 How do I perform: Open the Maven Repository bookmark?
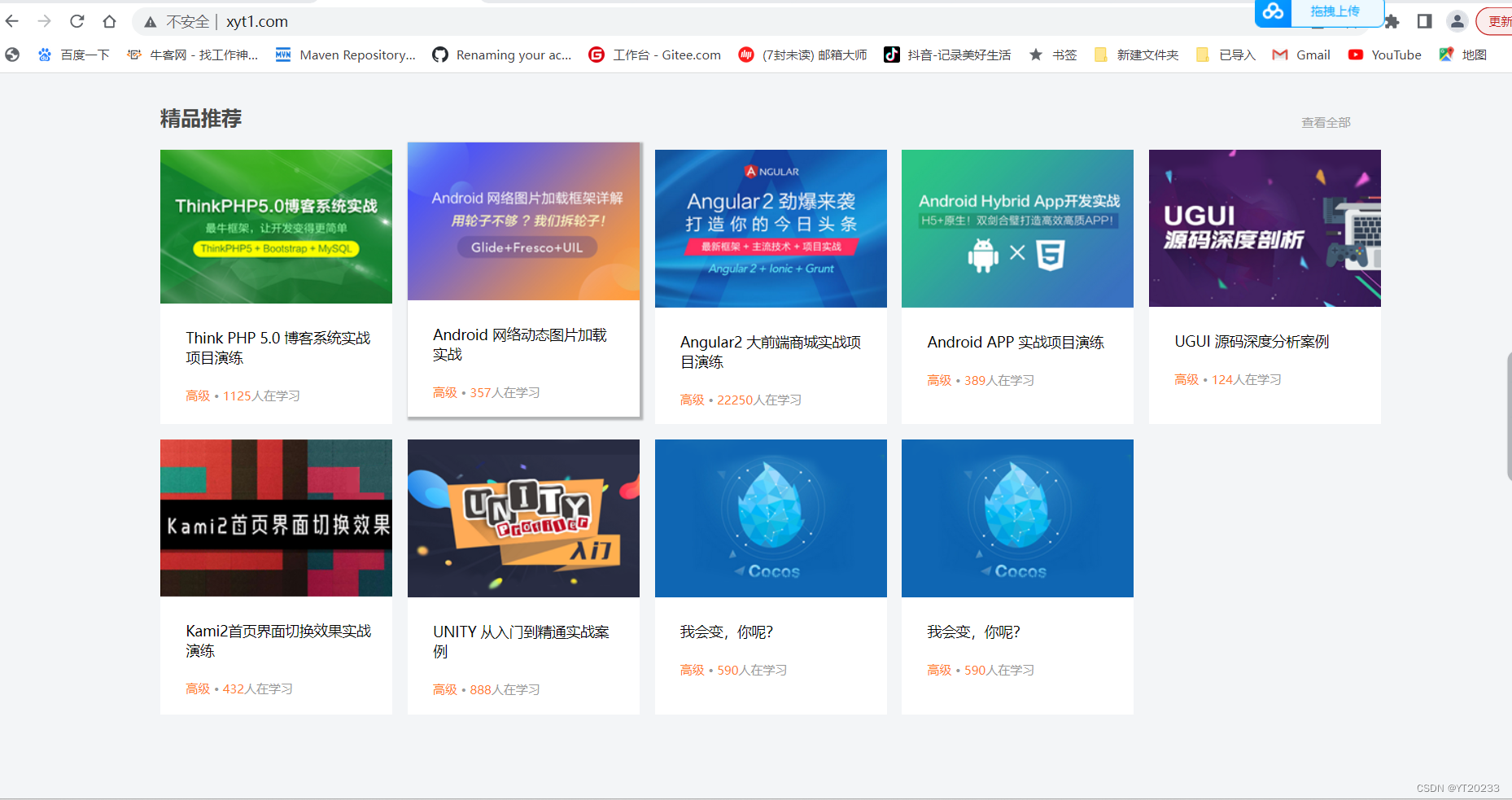click(345, 55)
